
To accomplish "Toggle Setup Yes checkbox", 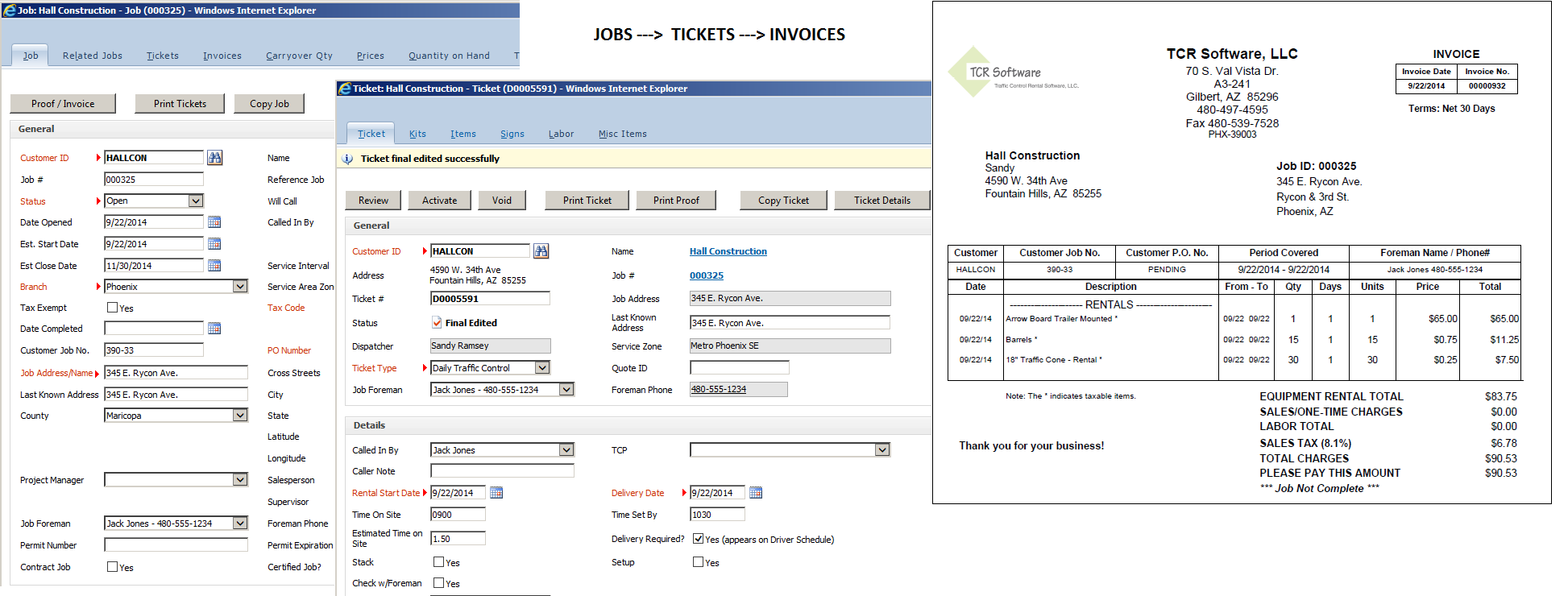I will click(699, 561).
